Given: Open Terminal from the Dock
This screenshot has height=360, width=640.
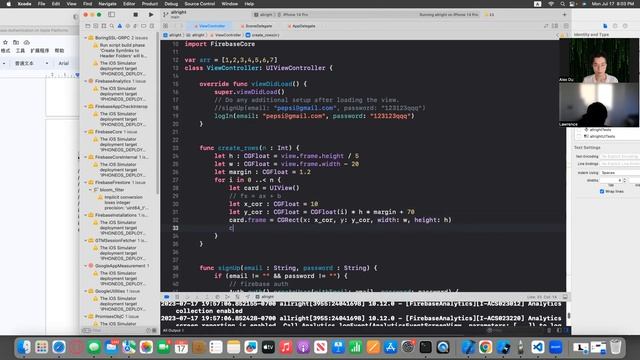Looking at the screenshot, I should click(x=425, y=347).
